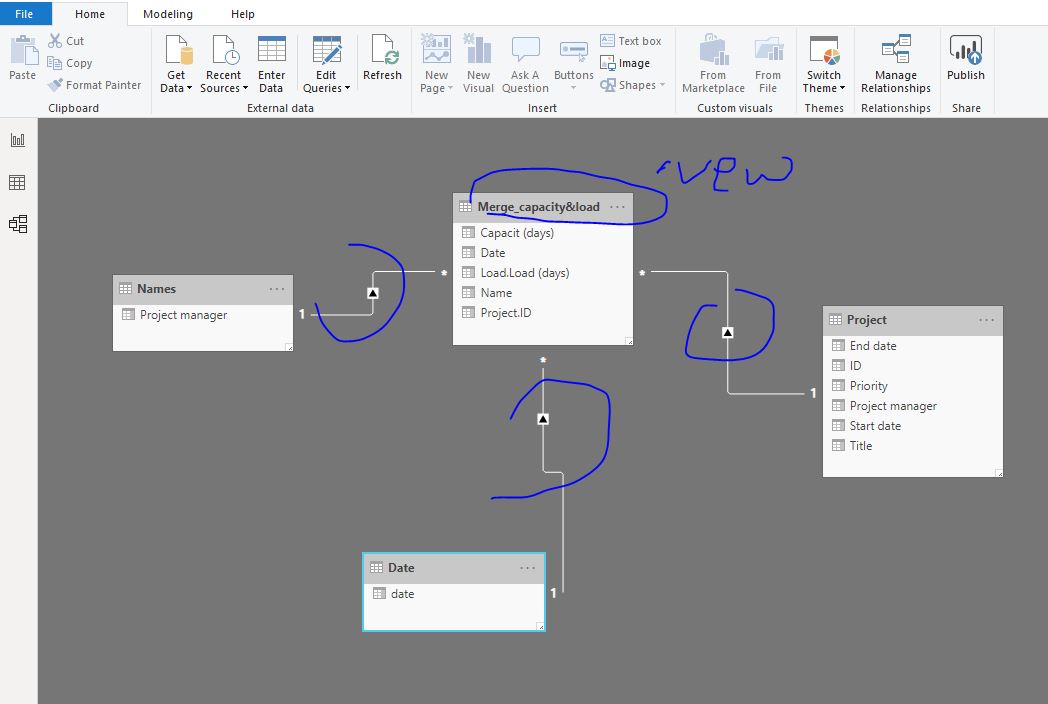Open the Edit Queries dropdown
The image size is (1048, 704).
(x=326, y=64)
